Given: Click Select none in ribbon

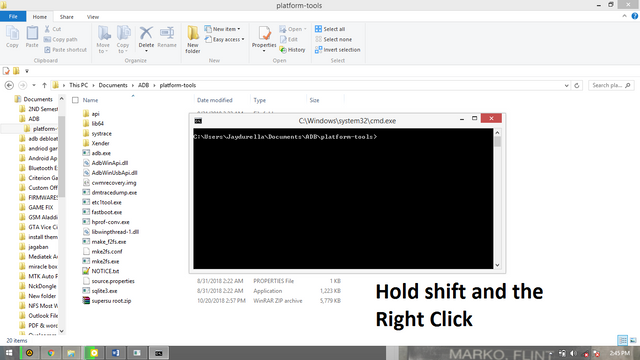Looking at the screenshot, I should pyautogui.click(x=333, y=39).
